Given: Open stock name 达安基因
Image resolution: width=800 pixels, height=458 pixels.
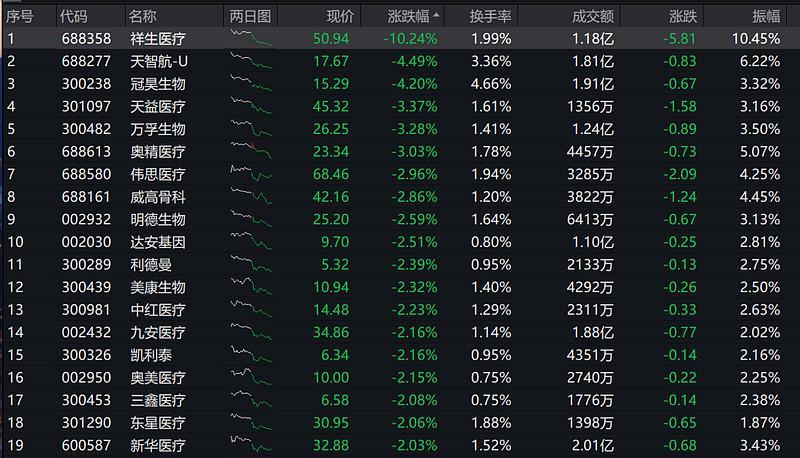Looking at the screenshot, I should point(158,242).
